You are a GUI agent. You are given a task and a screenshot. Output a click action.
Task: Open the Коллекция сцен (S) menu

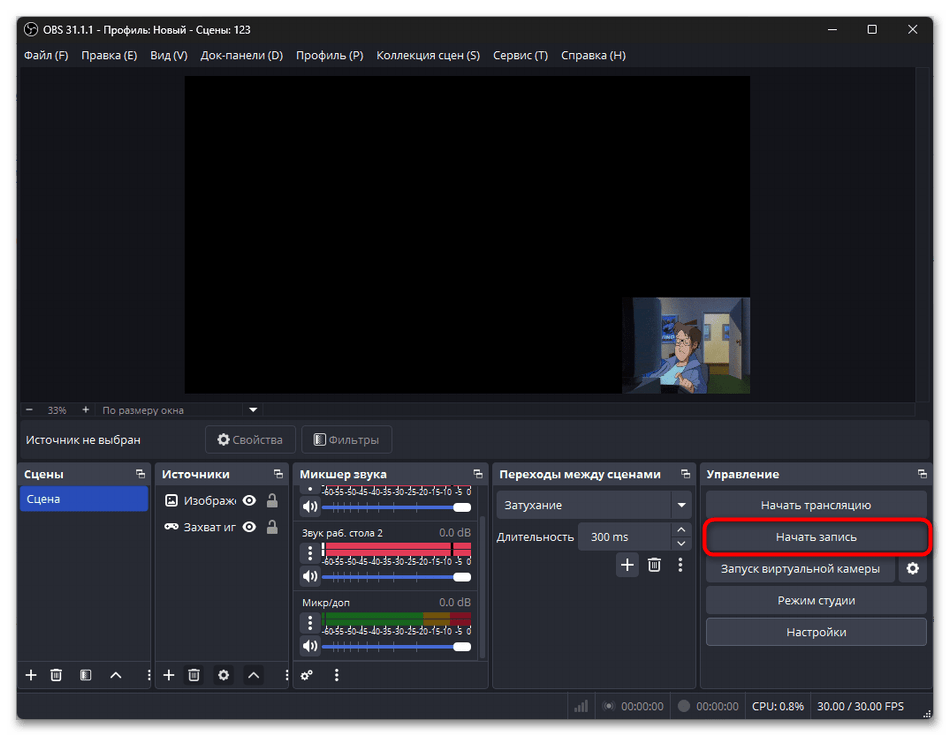[x=427, y=55]
